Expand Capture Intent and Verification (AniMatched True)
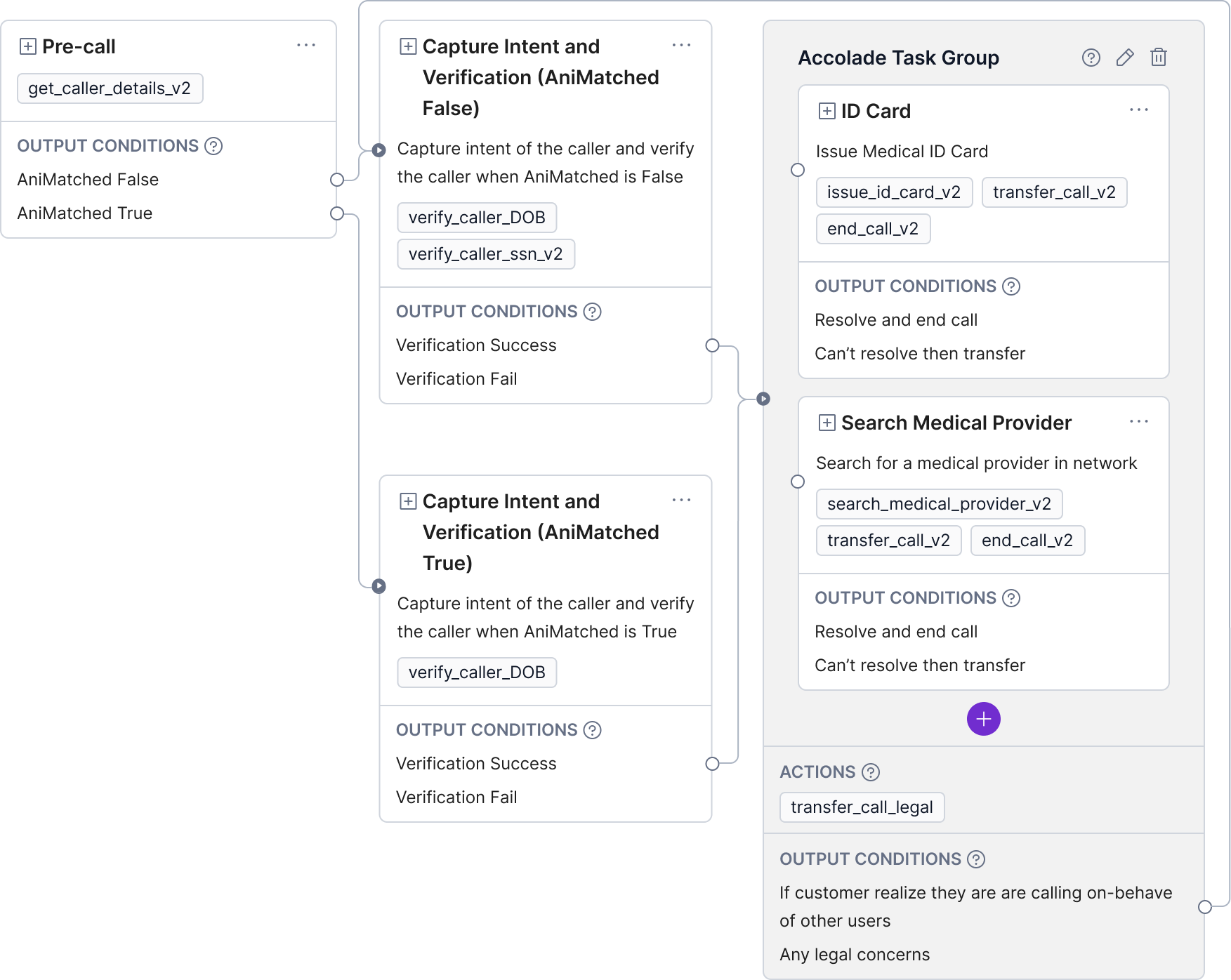The image size is (1231, 980). pyautogui.click(x=408, y=501)
